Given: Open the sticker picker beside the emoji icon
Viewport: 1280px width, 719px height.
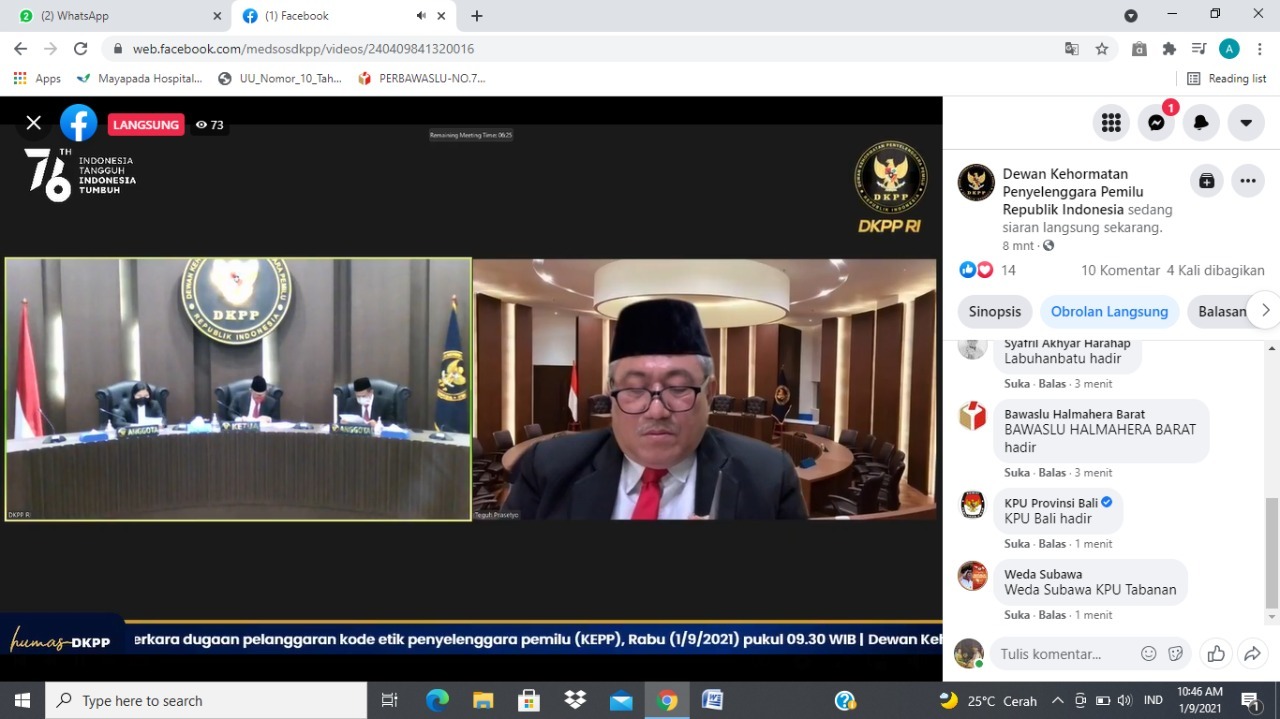Looking at the screenshot, I should [x=1176, y=653].
